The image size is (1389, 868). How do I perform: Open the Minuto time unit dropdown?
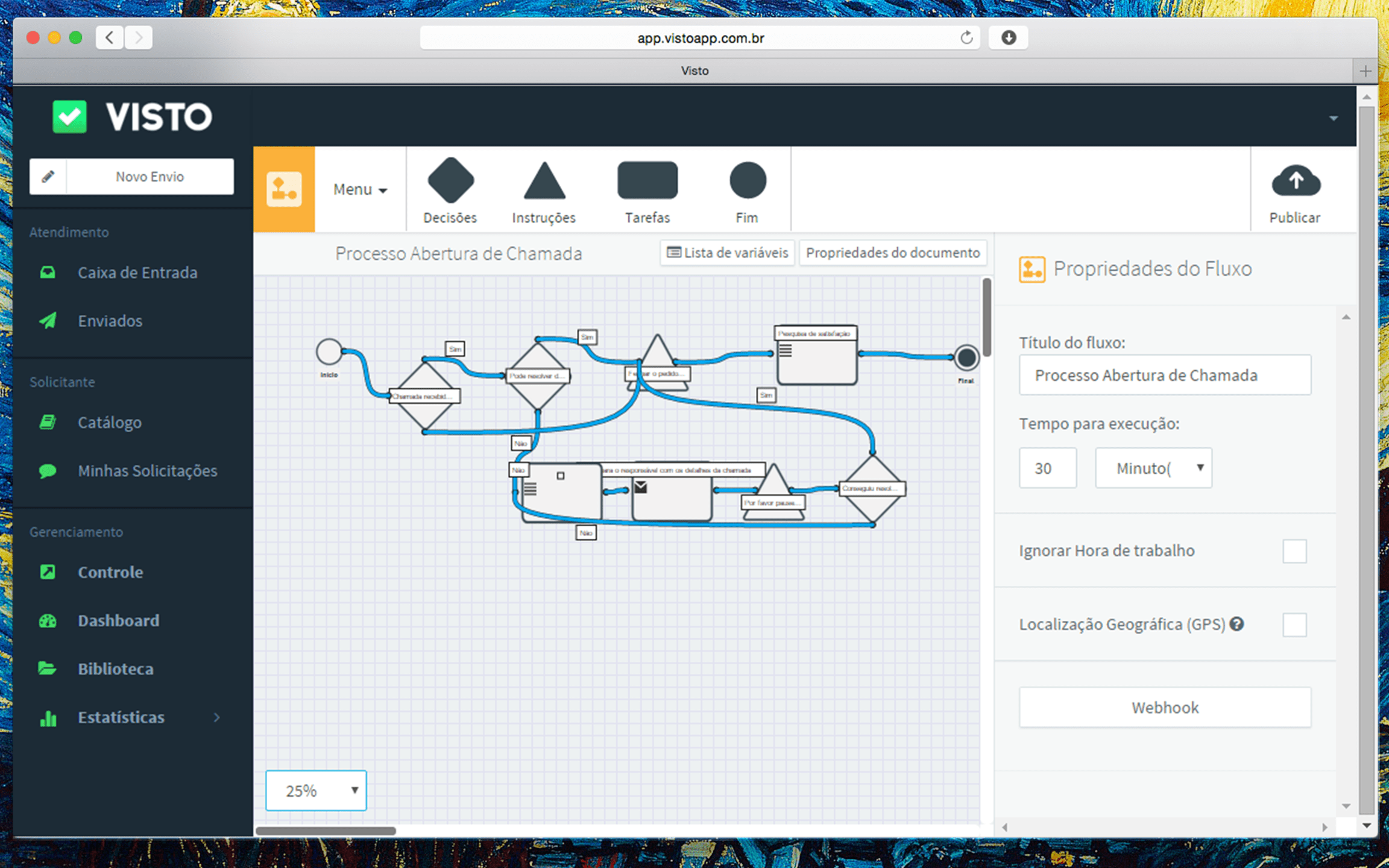[1153, 468]
